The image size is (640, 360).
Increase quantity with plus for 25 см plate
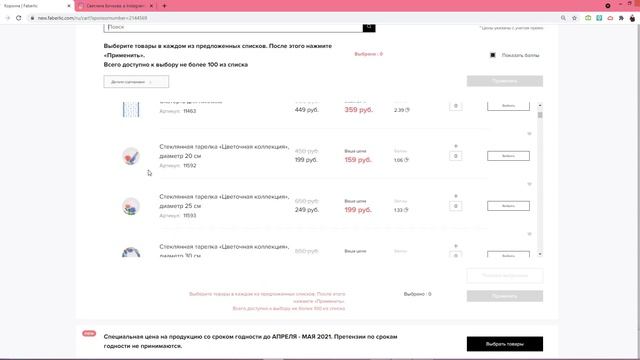coord(456,196)
